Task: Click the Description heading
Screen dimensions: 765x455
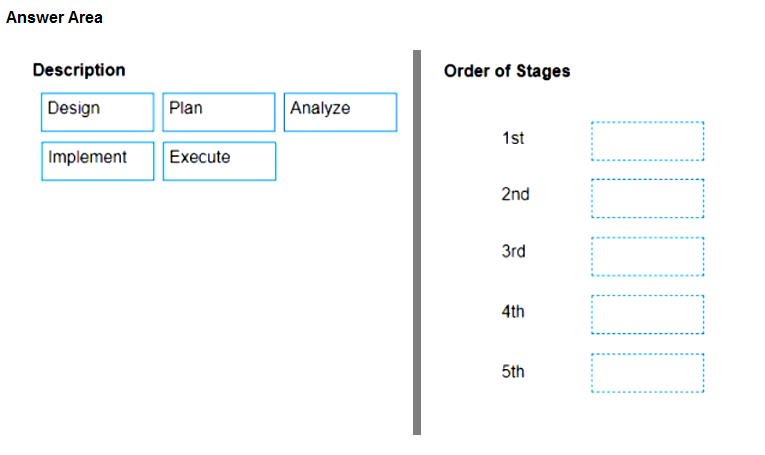Action: click(x=79, y=70)
